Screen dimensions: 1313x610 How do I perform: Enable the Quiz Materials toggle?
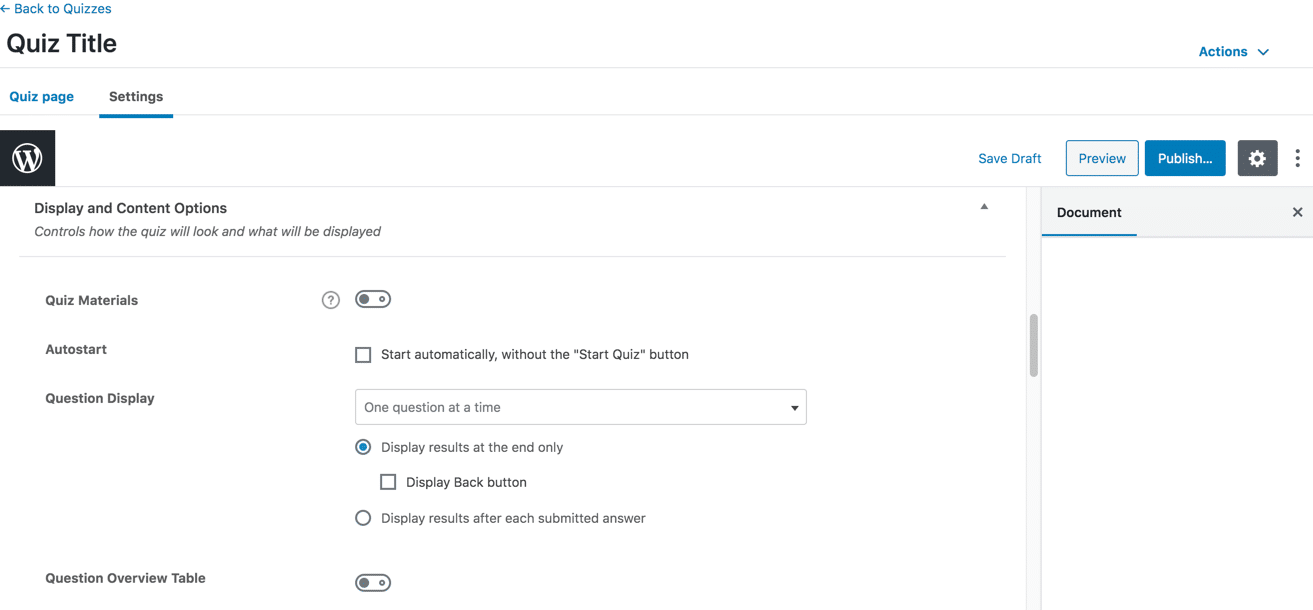[x=373, y=299]
